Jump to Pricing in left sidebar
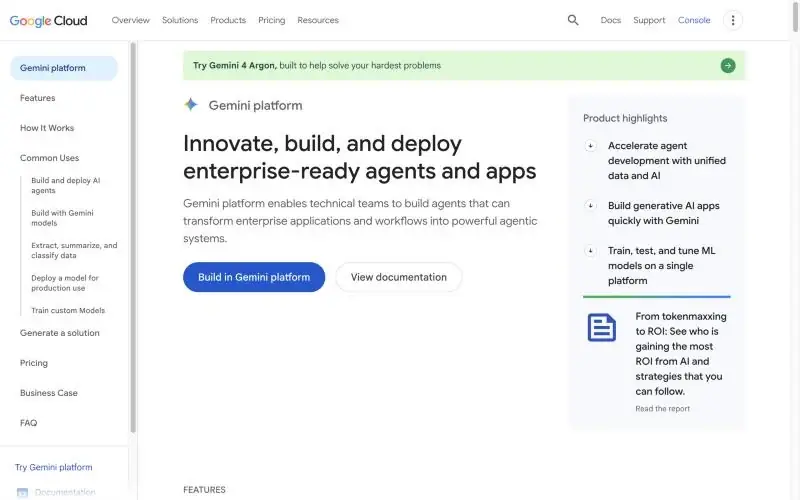This screenshot has width=800, height=500. click(34, 363)
